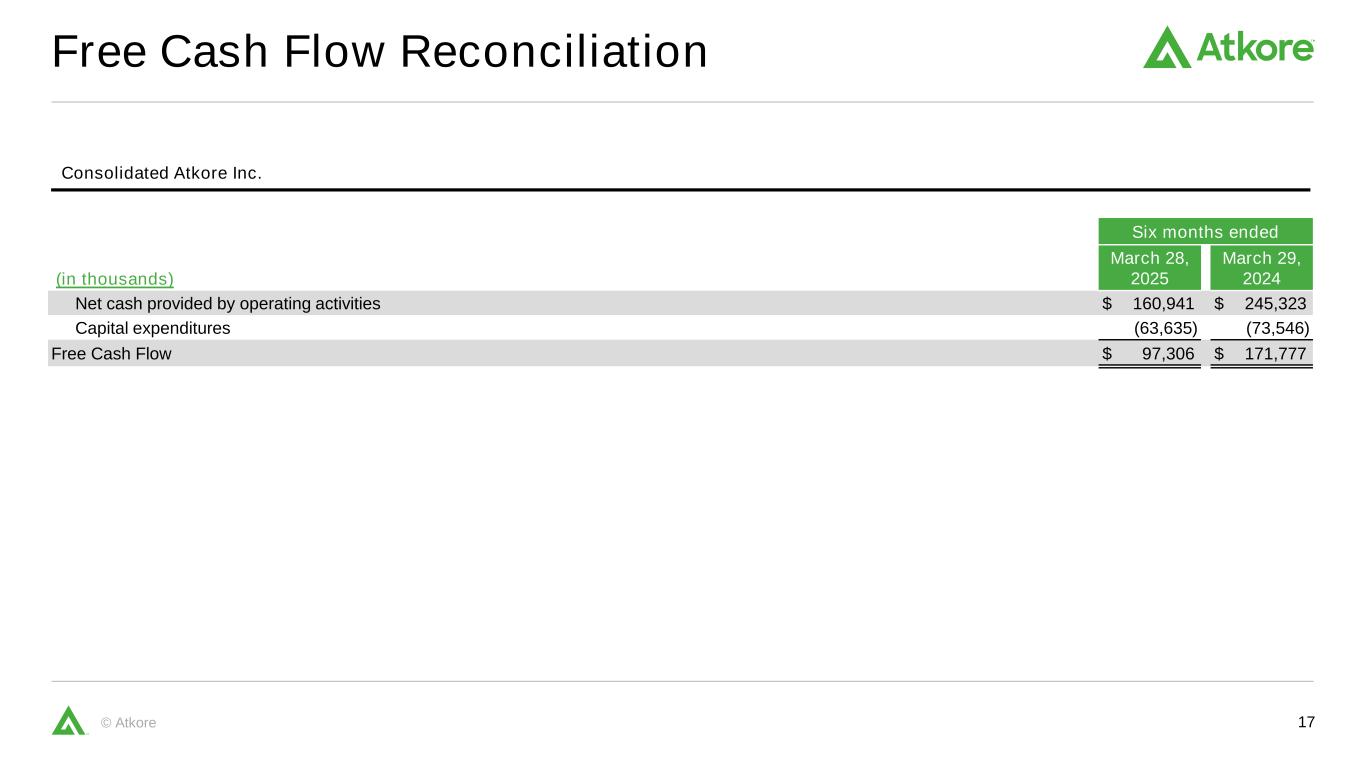This screenshot has height=768, width=1365.
Task: Select the 97,306 free cash flow value
Action: (1167, 353)
